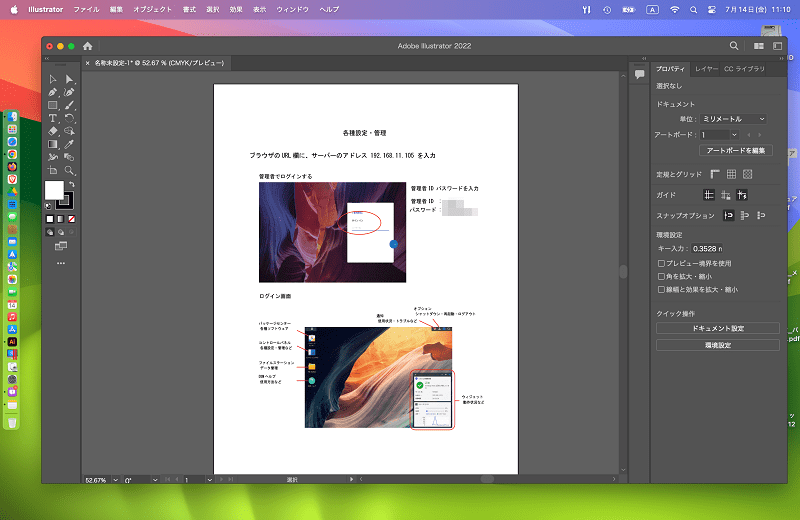Enable 角を拡大・縮小 checkbox
The image size is (800, 520).
point(661,277)
